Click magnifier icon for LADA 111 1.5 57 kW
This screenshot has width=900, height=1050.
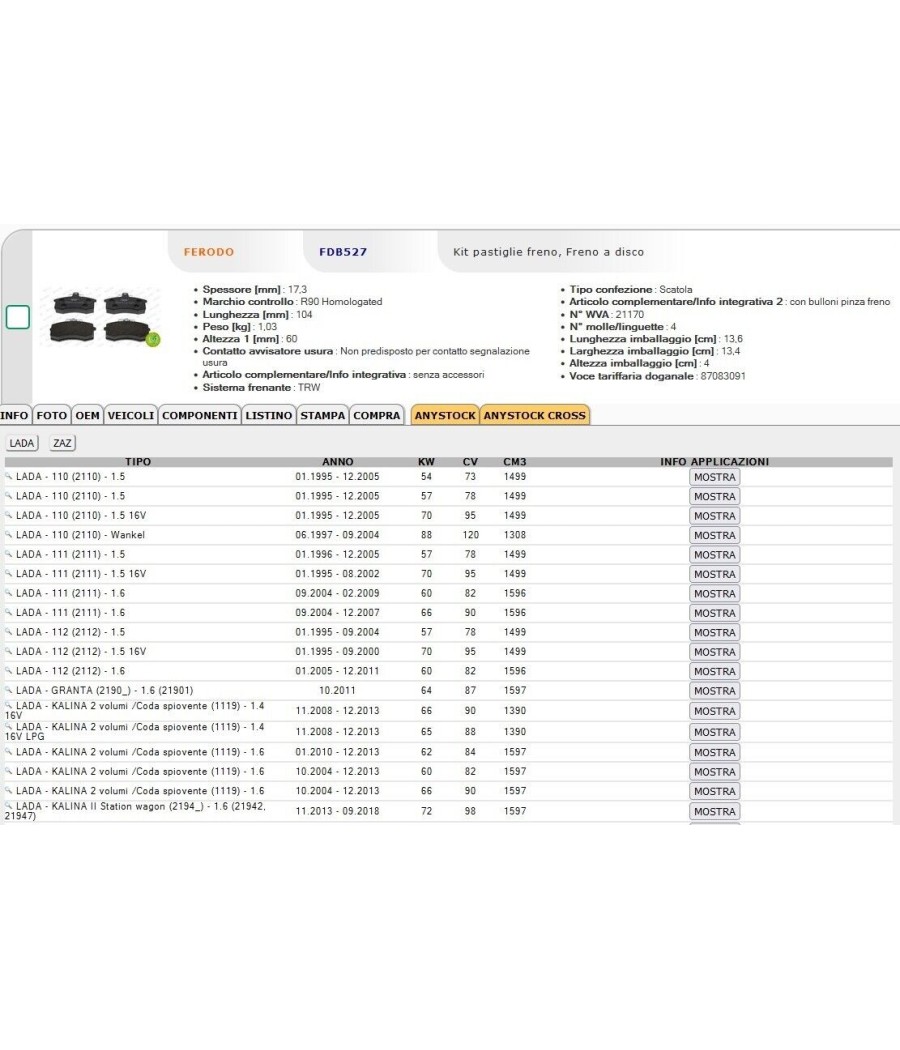point(9,554)
